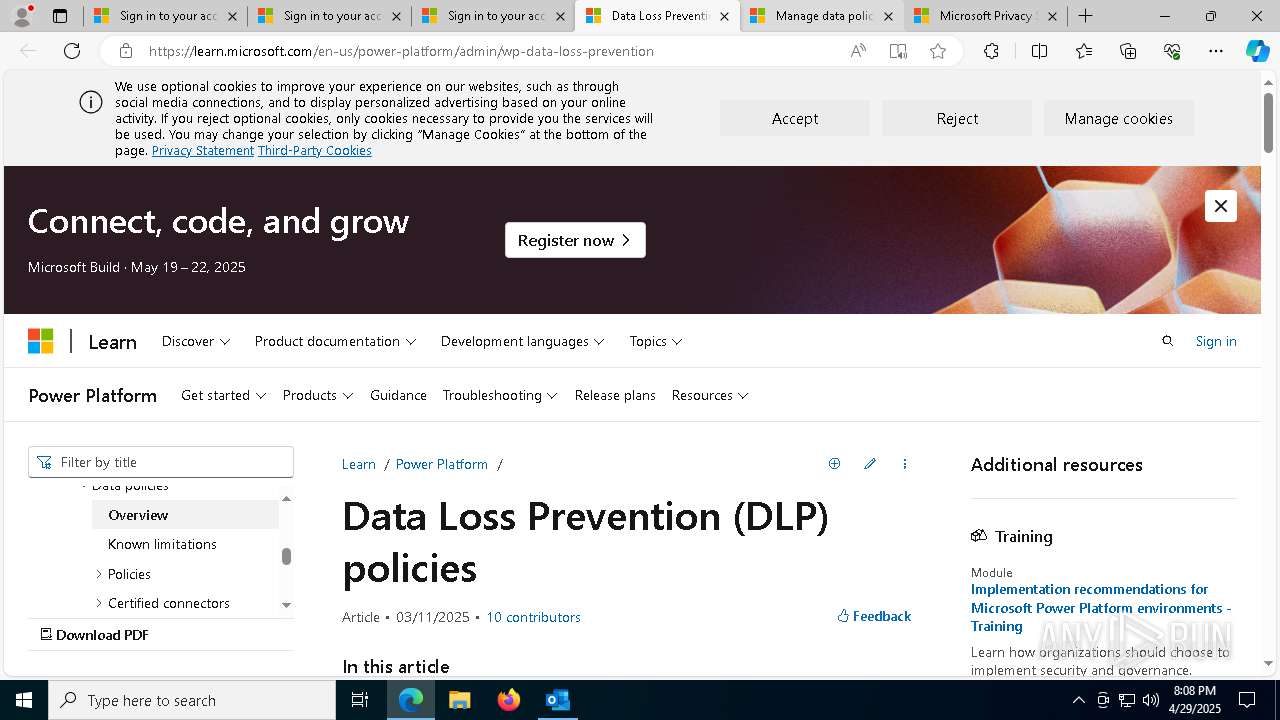Image resolution: width=1280 pixels, height=720 pixels.
Task: Open the Third-Party Cookies link
Action: tap(315, 150)
